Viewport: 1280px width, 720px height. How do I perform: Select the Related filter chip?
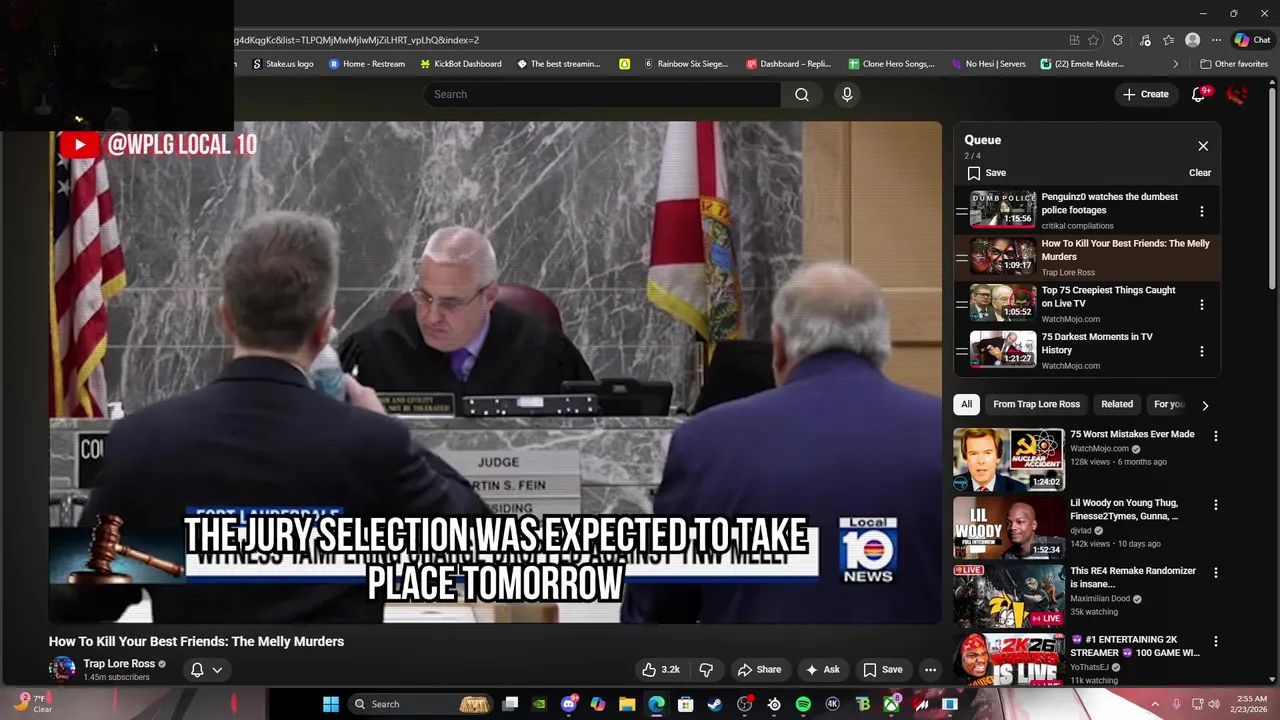pyautogui.click(x=1117, y=404)
